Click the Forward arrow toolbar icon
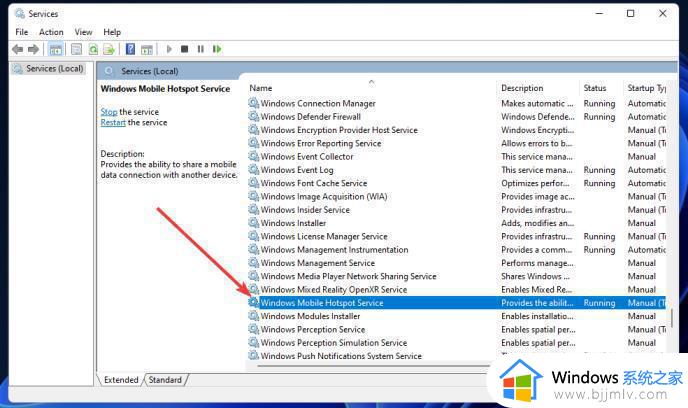688x408 pixels. (33, 49)
